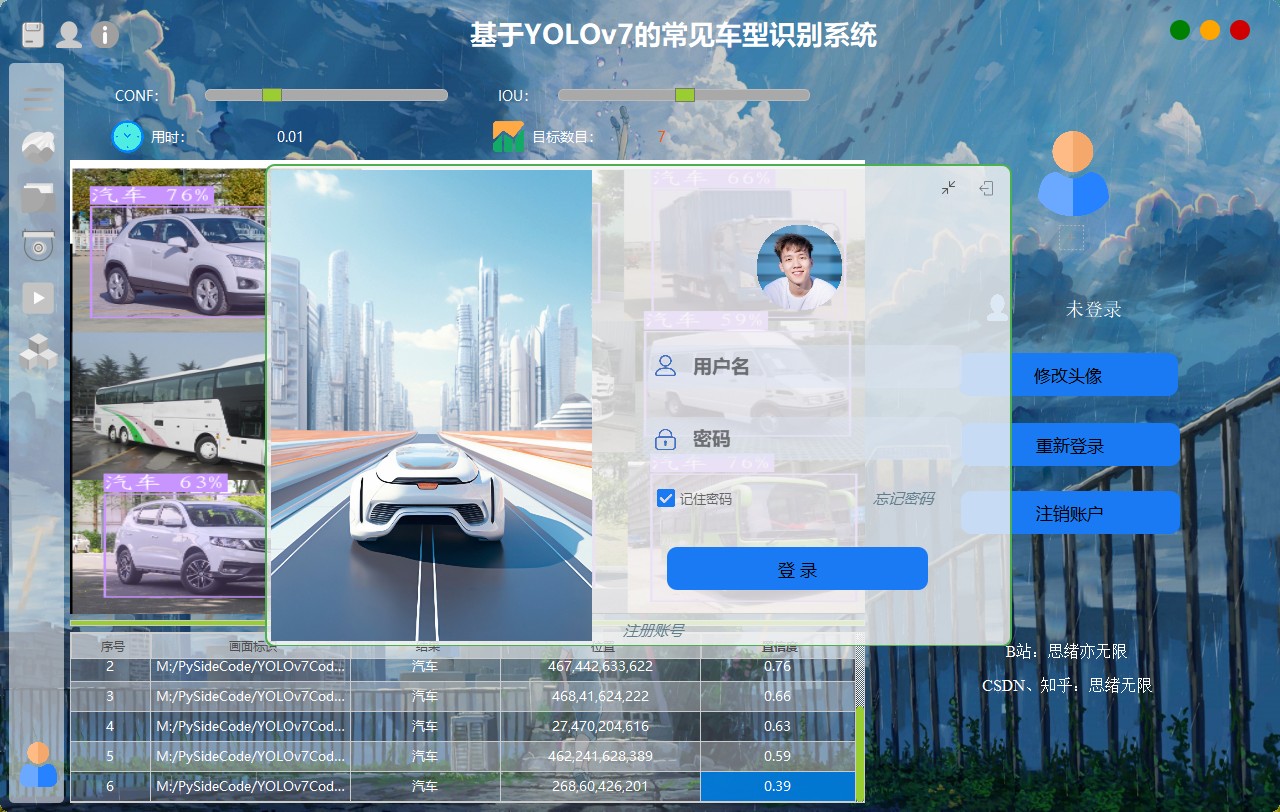Click the 注销账户 button
This screenshot has height=812, width=1280.
1070,513
